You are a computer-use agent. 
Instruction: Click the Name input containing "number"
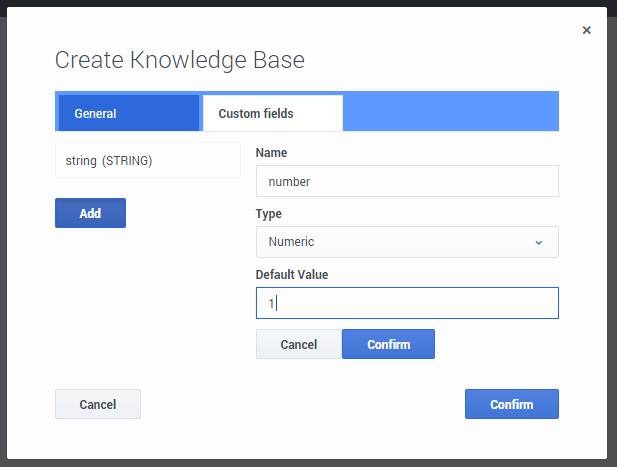point(406,181)
